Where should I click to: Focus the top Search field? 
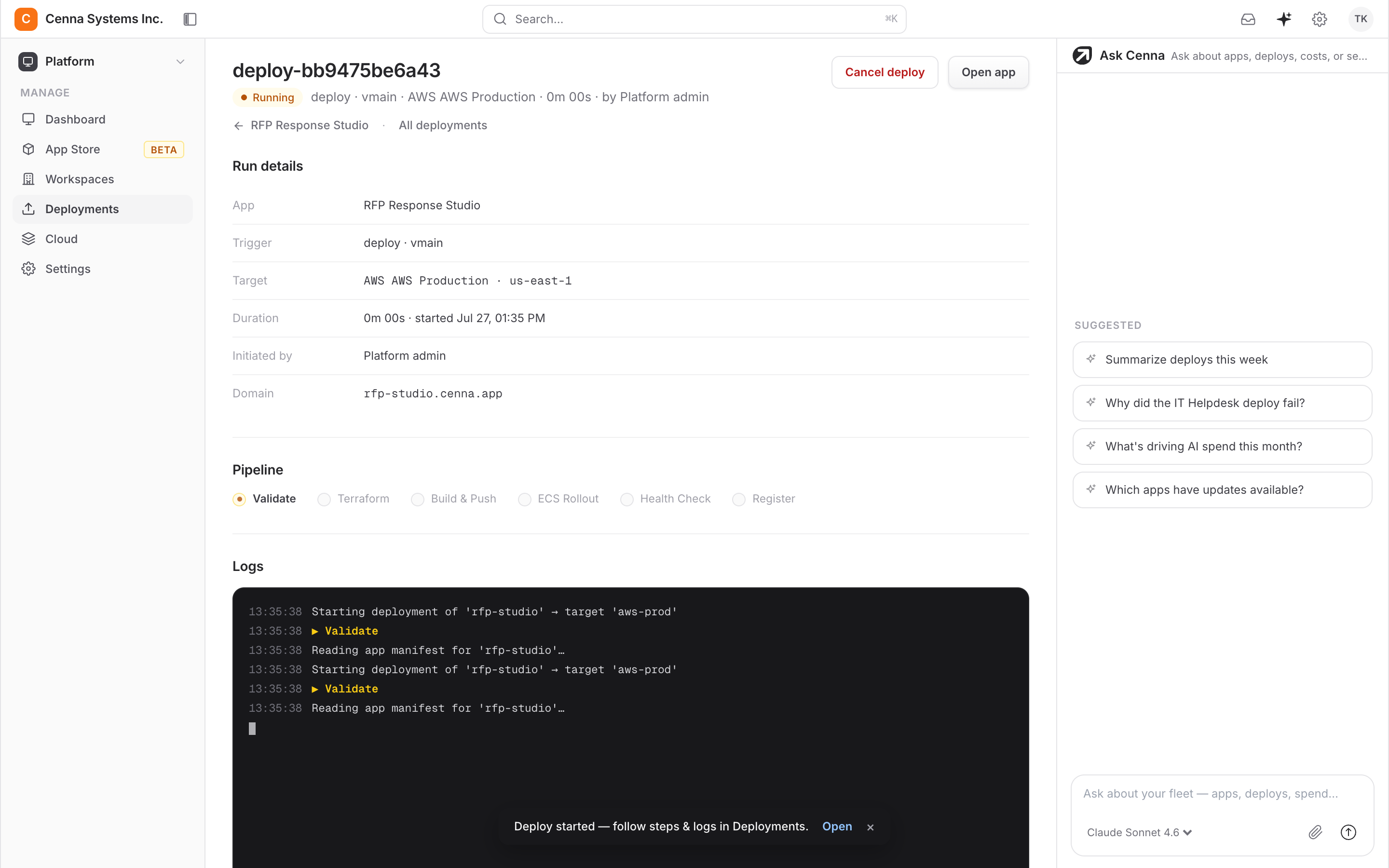pos(694,19)
